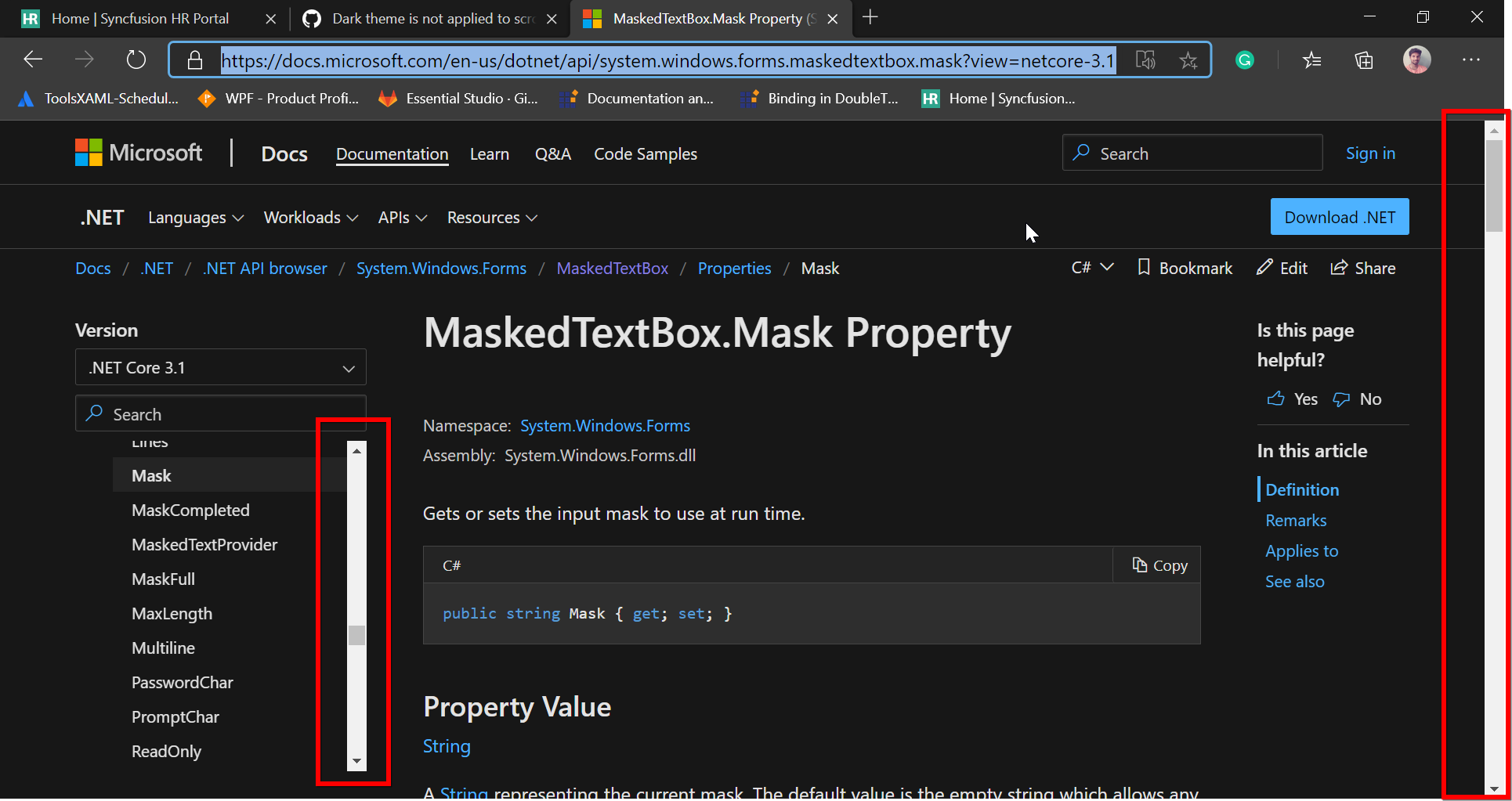The height and width of the screenshot is (801, 1512).
Task: Click the main page scrollbar thumb
Action: [1494, 186]
